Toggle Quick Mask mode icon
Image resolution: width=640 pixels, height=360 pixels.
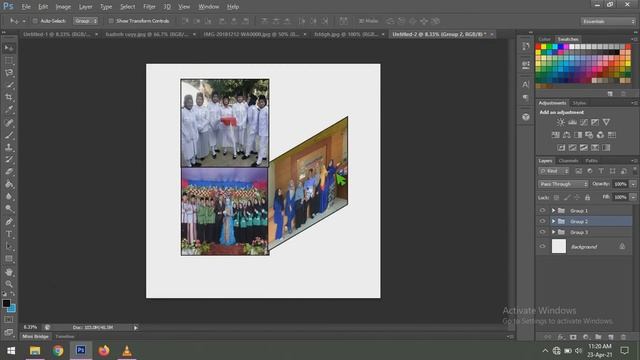tap(9, 320)
